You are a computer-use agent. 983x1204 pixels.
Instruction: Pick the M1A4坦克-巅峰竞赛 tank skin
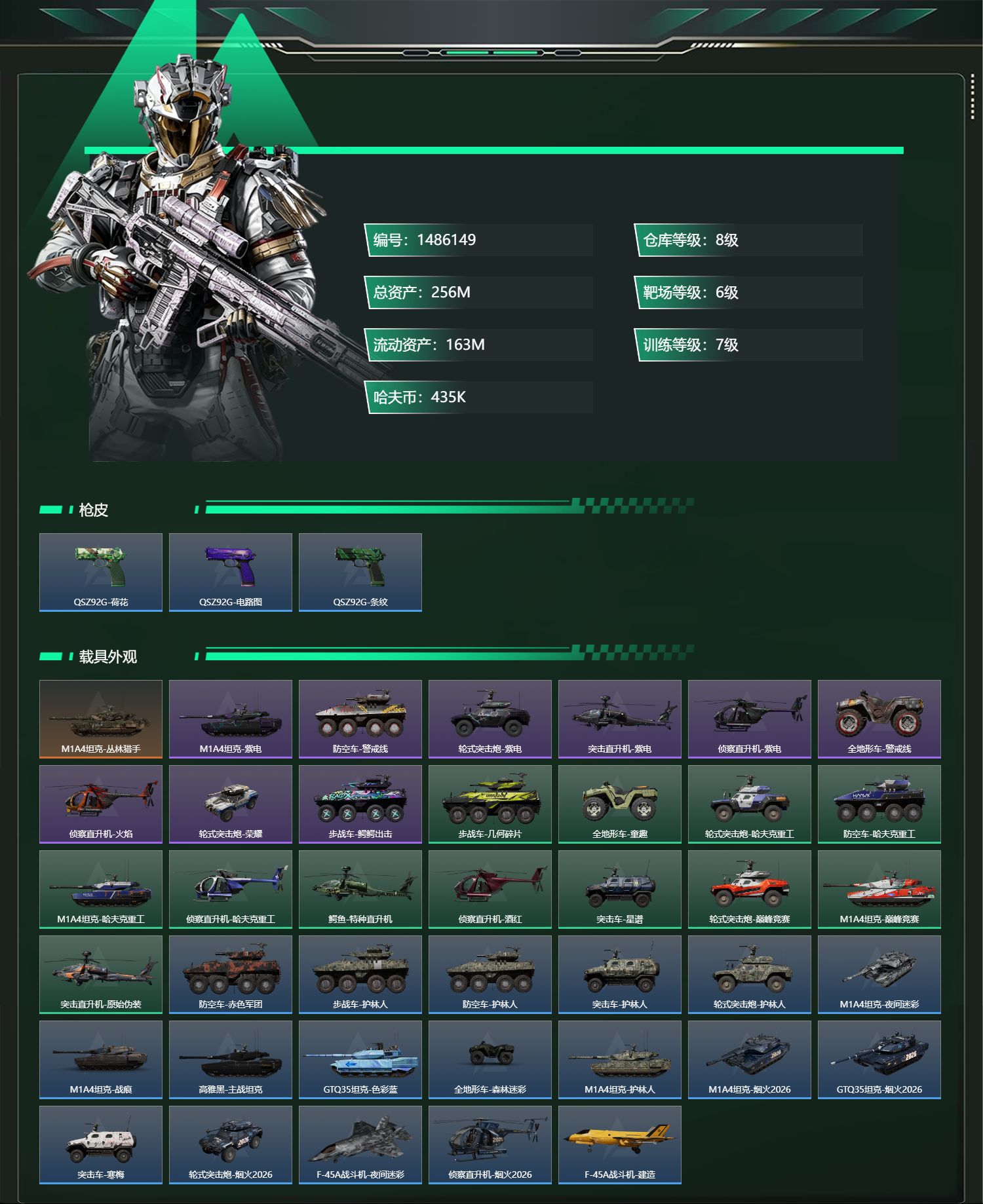pyautogui.click(x=879, y=890)
